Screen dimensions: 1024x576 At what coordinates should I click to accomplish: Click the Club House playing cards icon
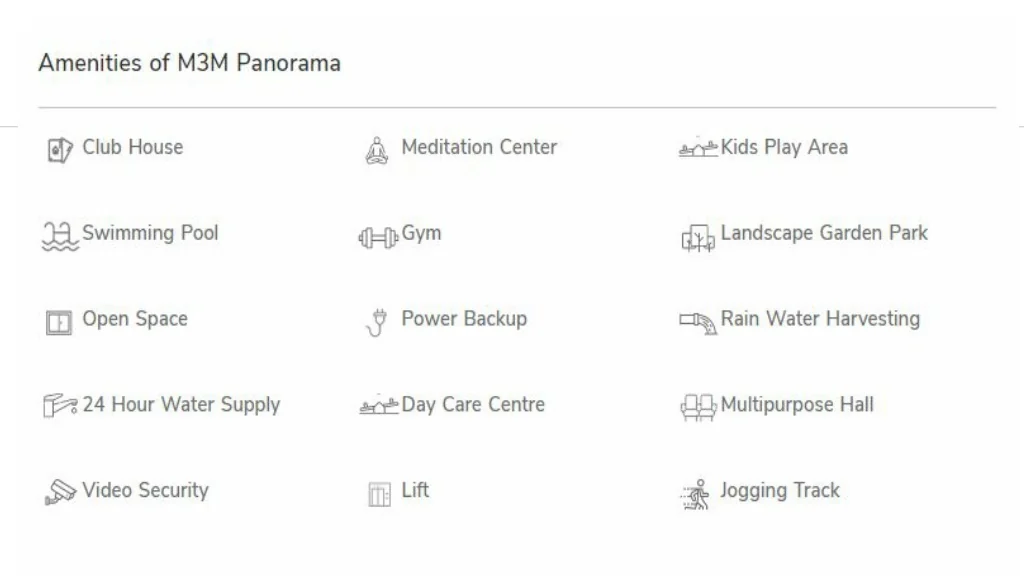pos(60,150)
